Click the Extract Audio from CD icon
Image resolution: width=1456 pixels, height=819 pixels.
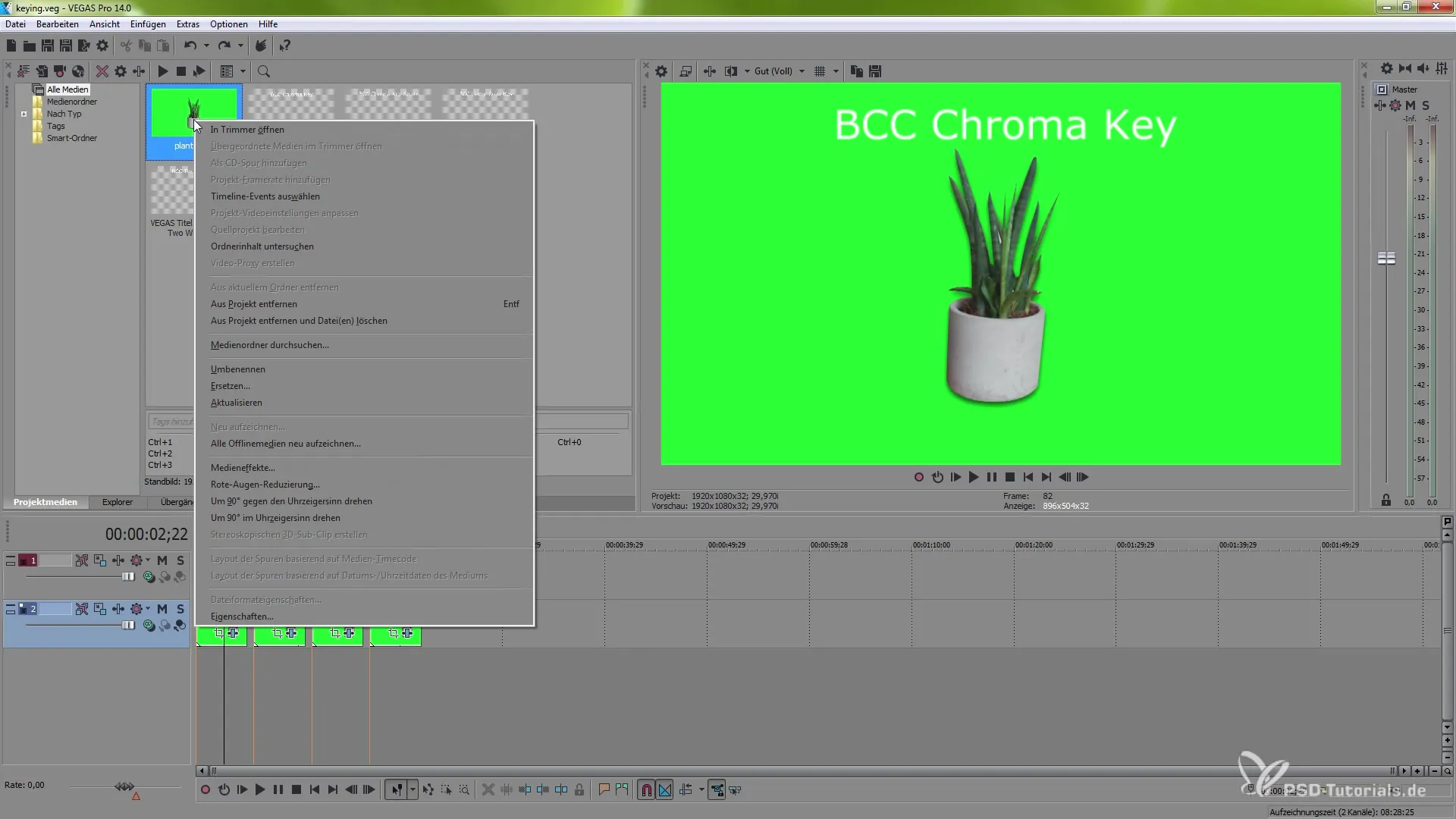point(78,71)
